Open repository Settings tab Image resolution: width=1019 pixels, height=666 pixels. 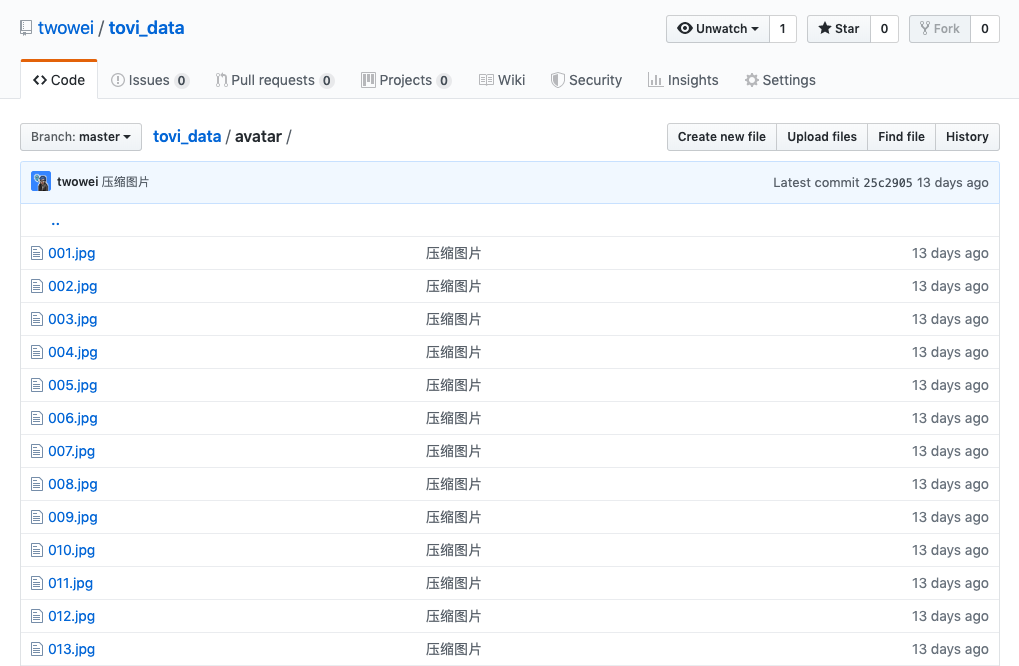click(780, 80)
